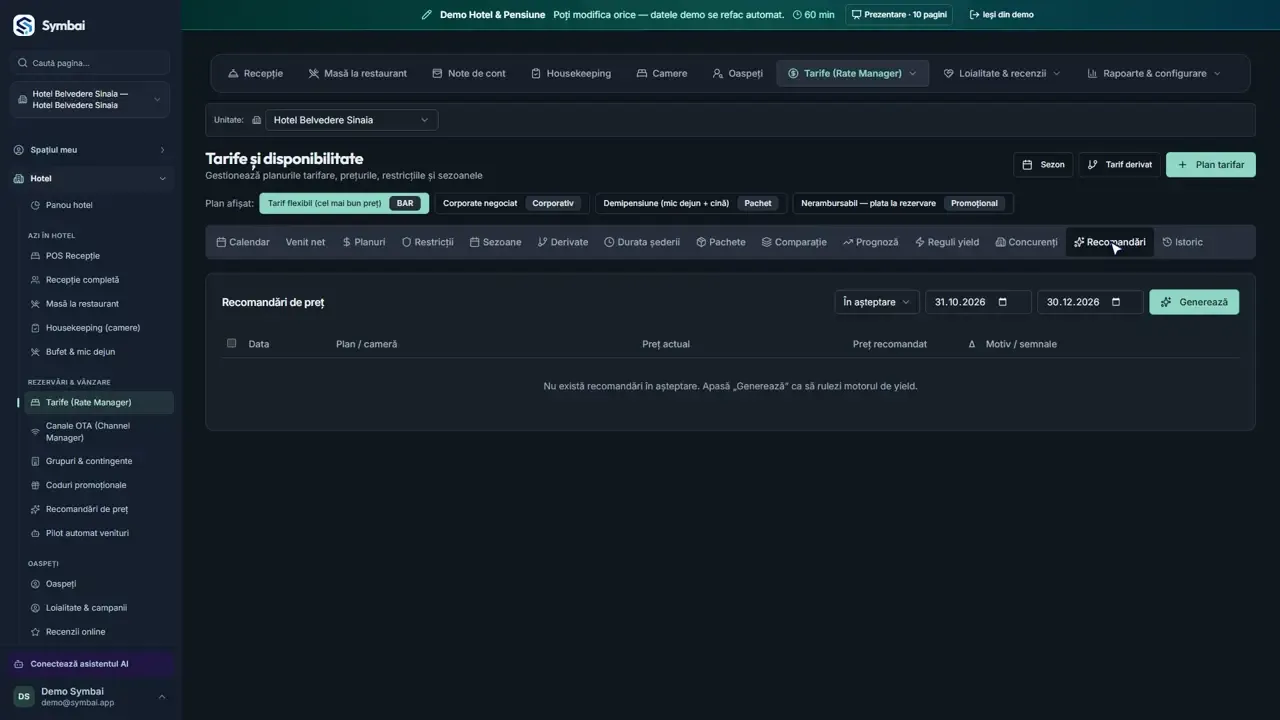Select the Demipensiune pachet plan
Image resolution: width=1280 pixels, height=720 pixels.
tap(691, 203)
